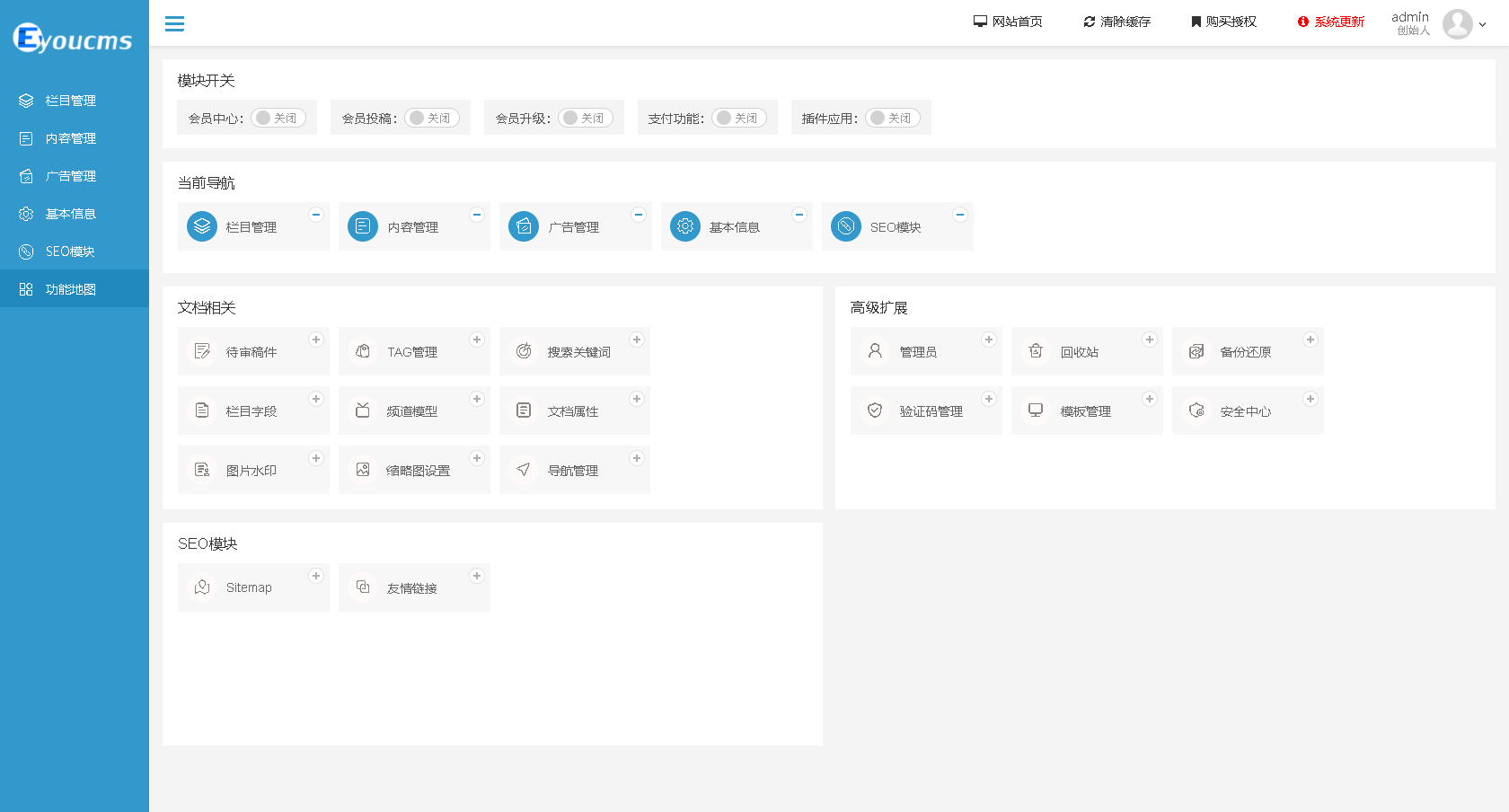Open the 回收站 function
1509x812 pixels.
click(x=1087, y=351)
